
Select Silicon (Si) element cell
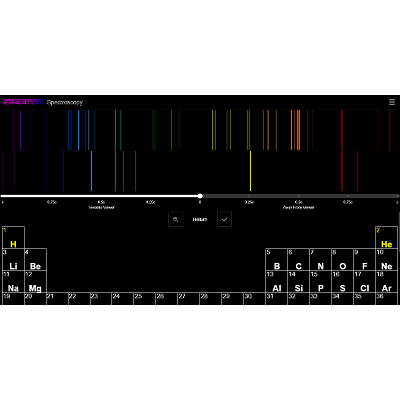(298, 281)
